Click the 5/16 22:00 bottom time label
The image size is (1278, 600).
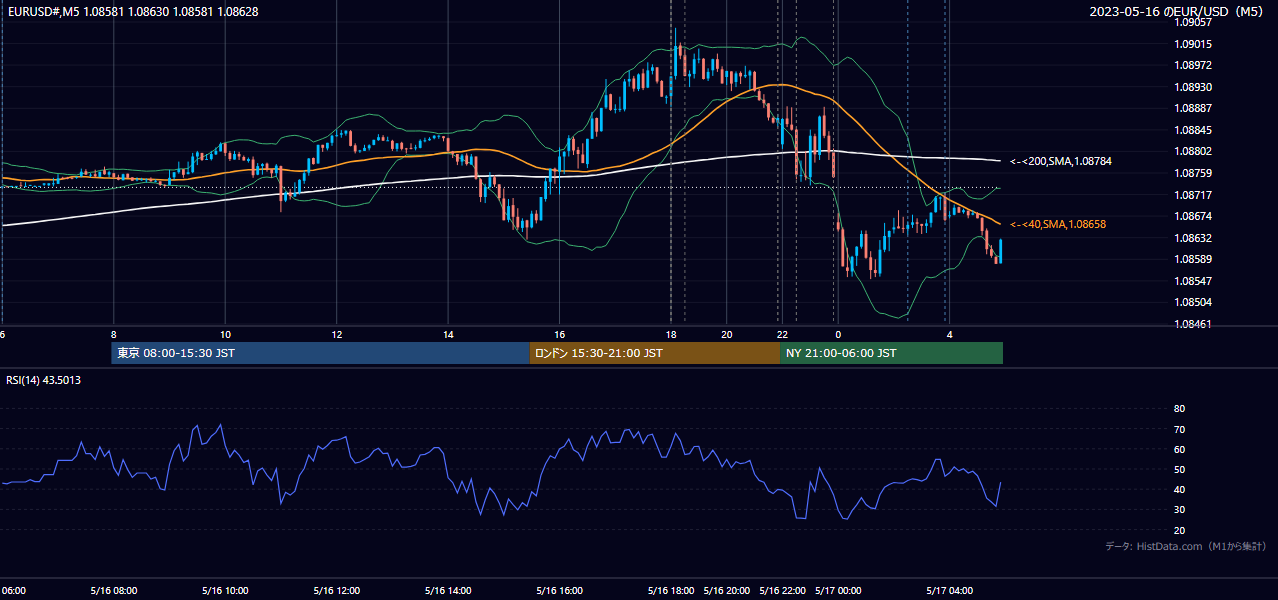coord(783,590)
